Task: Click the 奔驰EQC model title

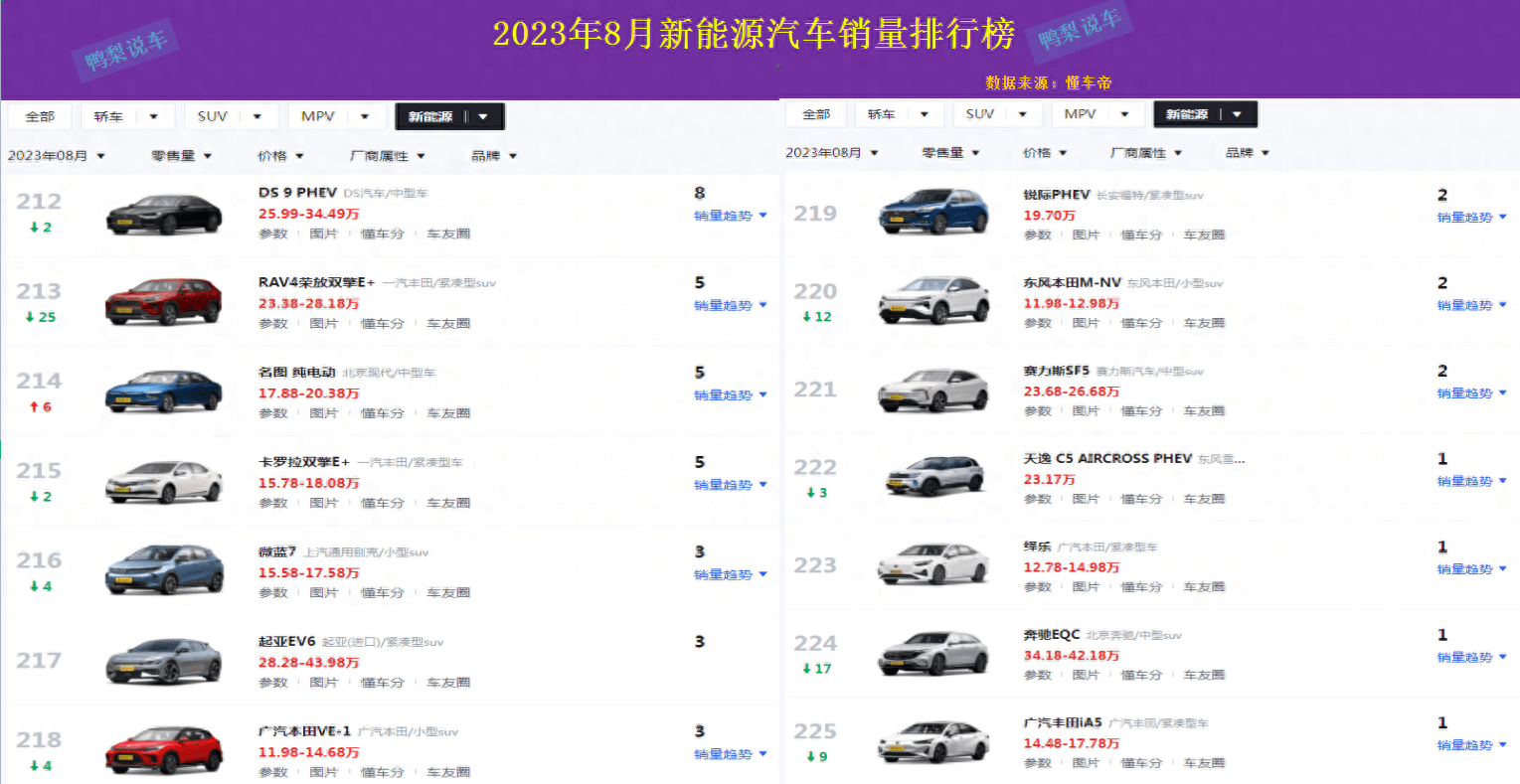Action: click(1051, 635)
